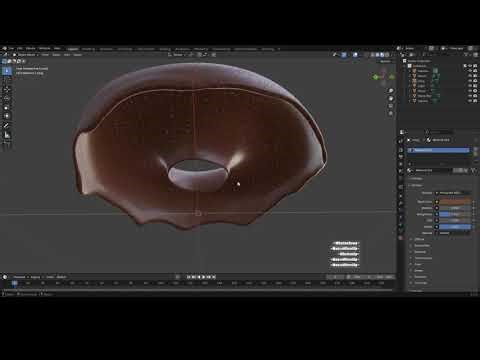The image size is (480, 360).
Task: Open the Material properties tab
Action: [x=401, y=238]
